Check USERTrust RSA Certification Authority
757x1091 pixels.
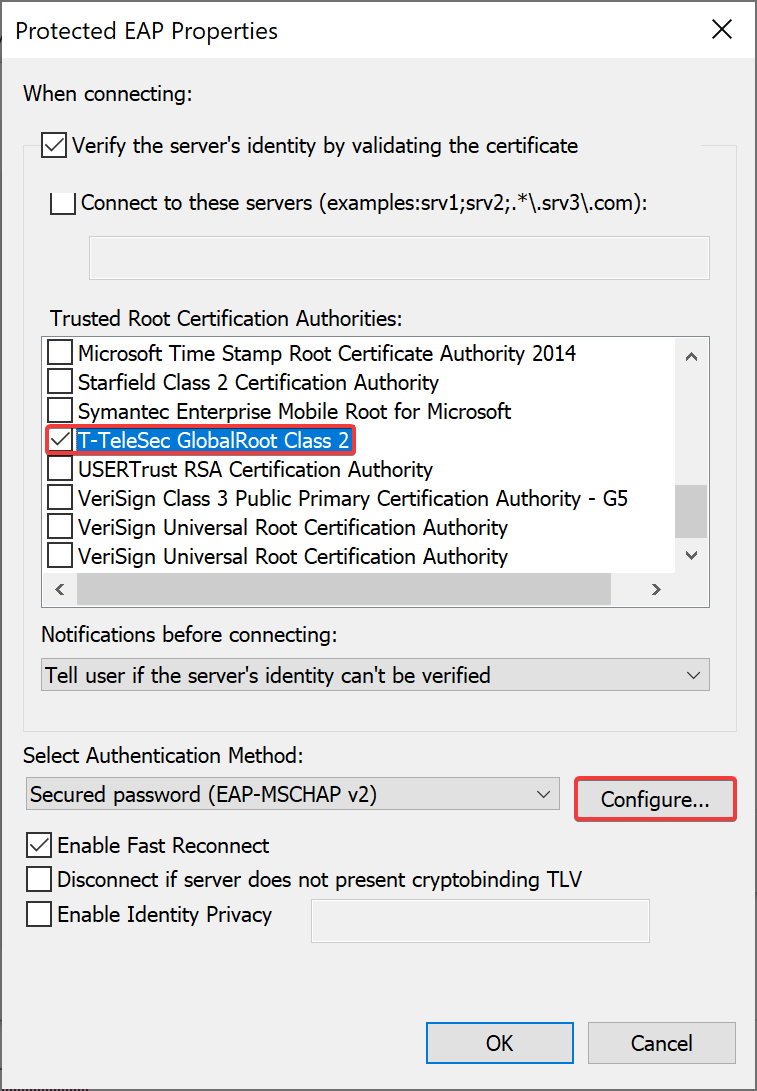[x=60, y=470]
